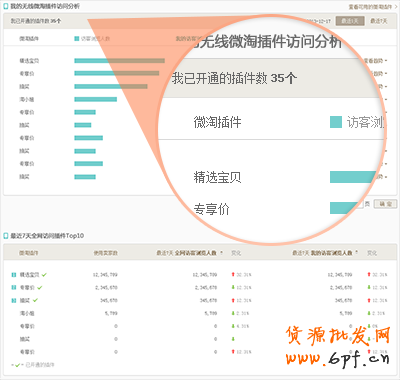This screenshot has width=400, height=380.
Task: Click green check mark next to 抽奖 in table
Action: 35,300
